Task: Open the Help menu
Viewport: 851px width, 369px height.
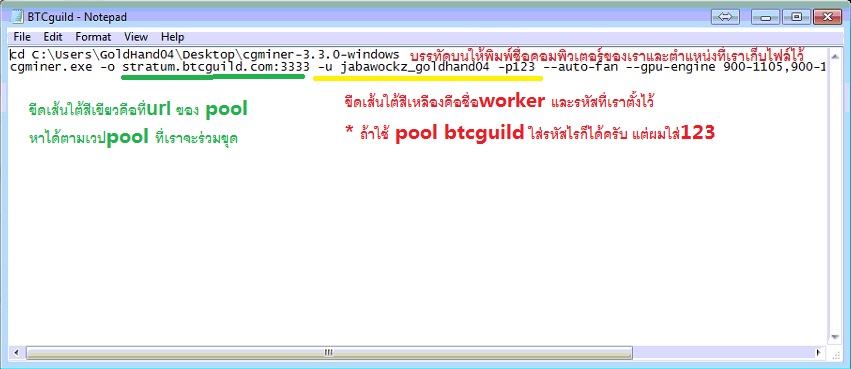Action: point(173,37)
